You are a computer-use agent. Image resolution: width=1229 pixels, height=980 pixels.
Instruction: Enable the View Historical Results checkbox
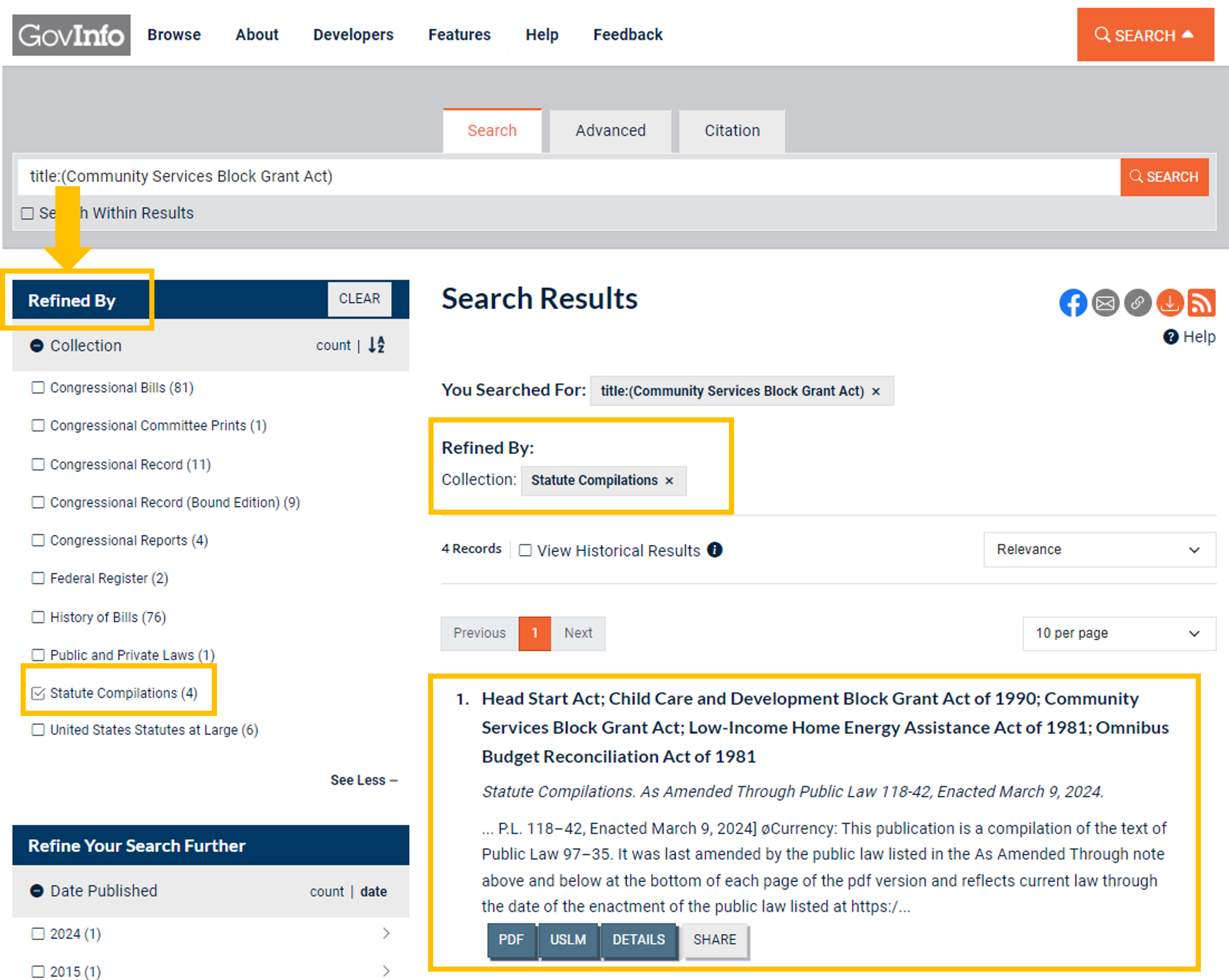pyautogui.click(x=525, y=550)
